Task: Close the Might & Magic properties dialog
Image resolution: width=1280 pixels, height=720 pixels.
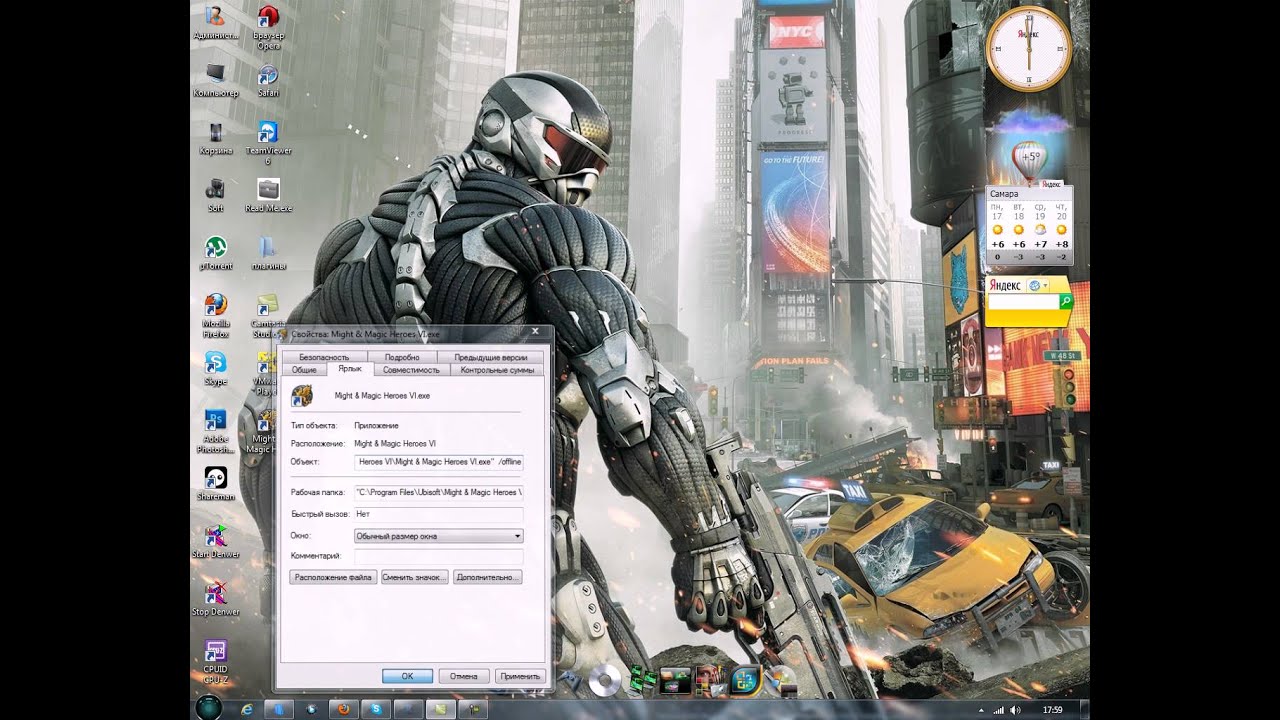Action: click(x=535, y=331)
